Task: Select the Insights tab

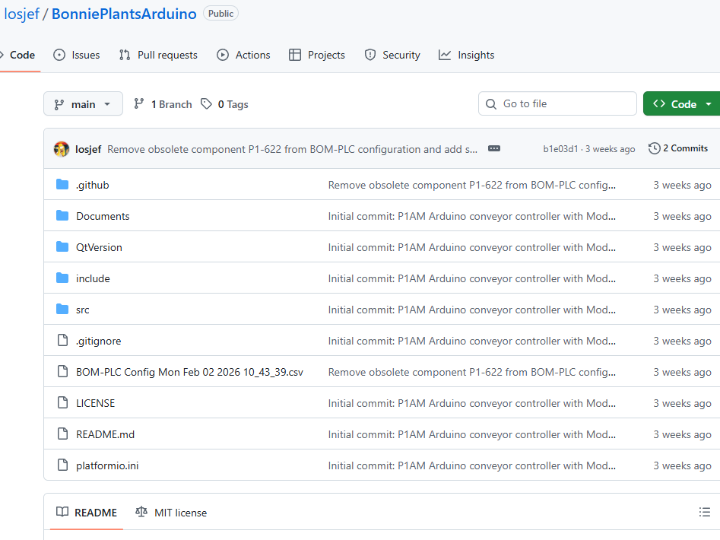Action: click(x=466, y=55)
